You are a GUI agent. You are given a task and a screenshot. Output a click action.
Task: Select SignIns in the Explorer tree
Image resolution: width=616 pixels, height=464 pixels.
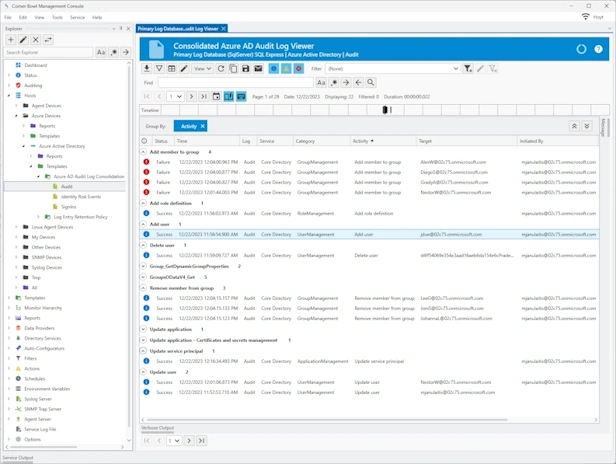coord(68,207)
